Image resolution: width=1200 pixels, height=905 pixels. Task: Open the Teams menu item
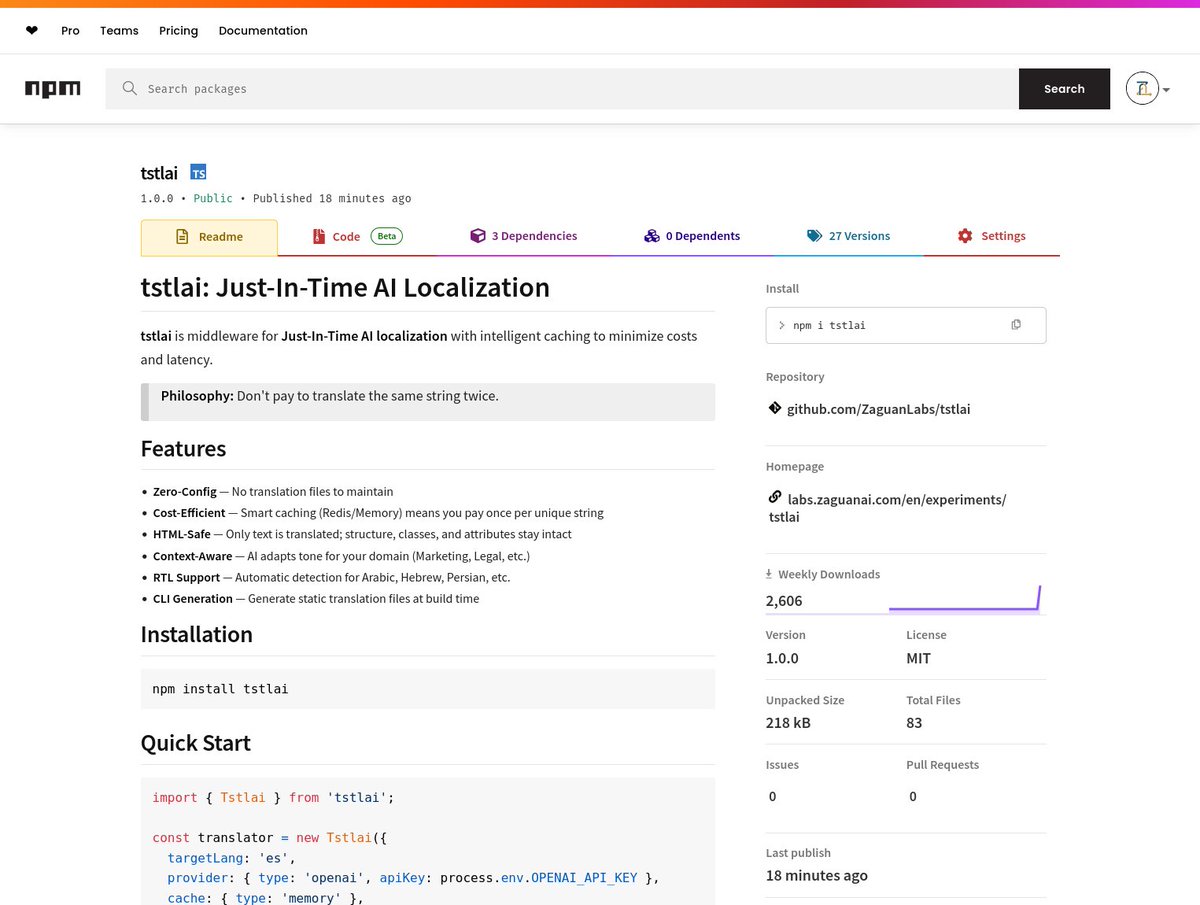click(x=119, y=31)
